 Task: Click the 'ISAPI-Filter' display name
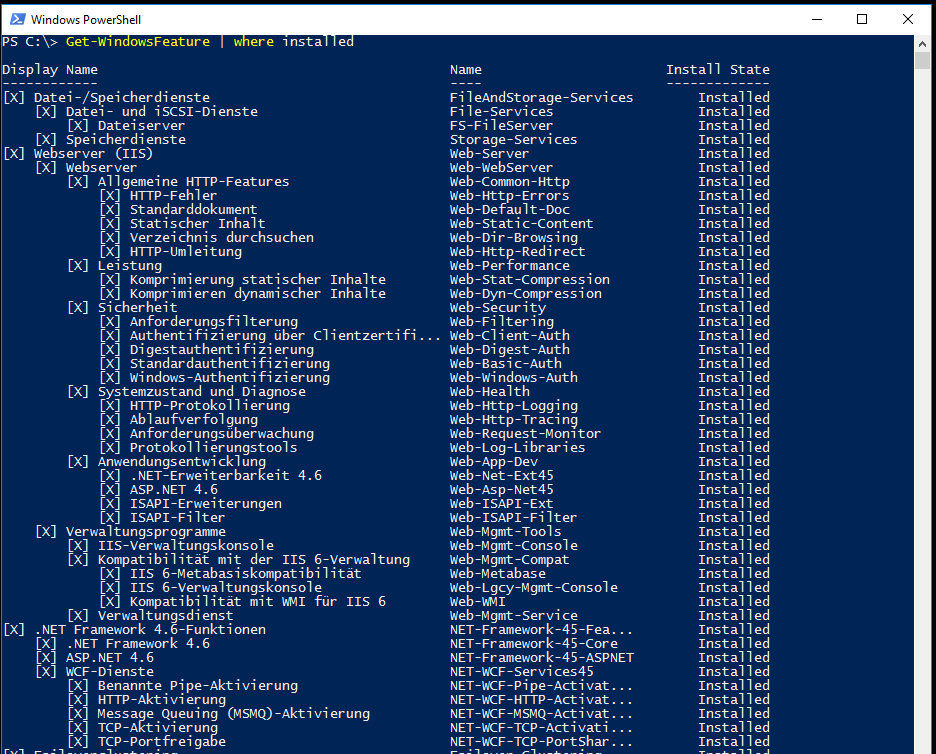(x=177, y=518)
